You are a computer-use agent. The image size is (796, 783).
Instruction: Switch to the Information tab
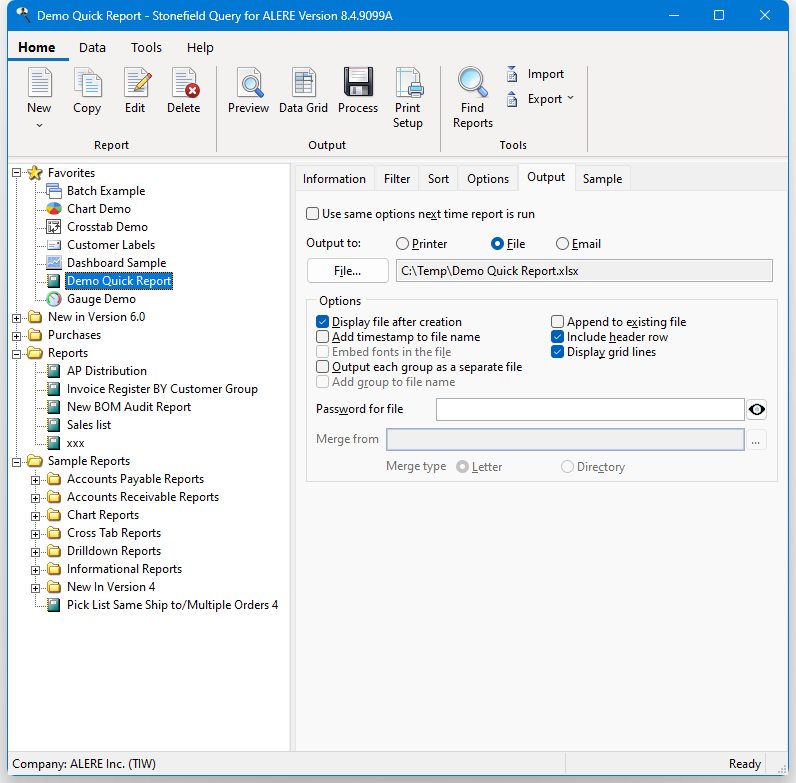[334, 179]
